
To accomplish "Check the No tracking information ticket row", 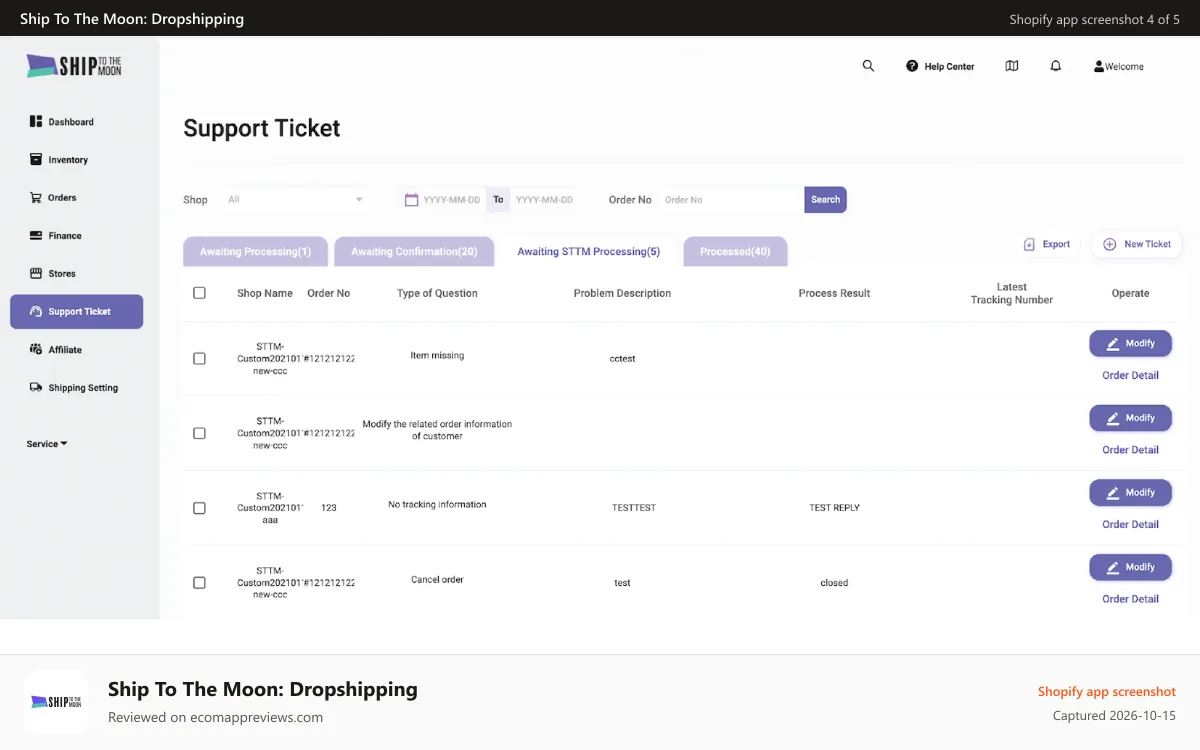I will (x=199, y=508).
